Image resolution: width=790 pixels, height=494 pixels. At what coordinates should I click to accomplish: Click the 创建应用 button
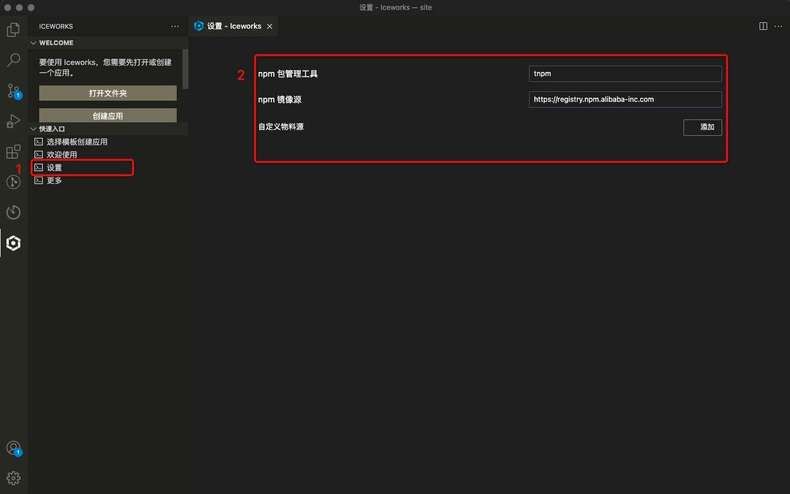(108, 115)
